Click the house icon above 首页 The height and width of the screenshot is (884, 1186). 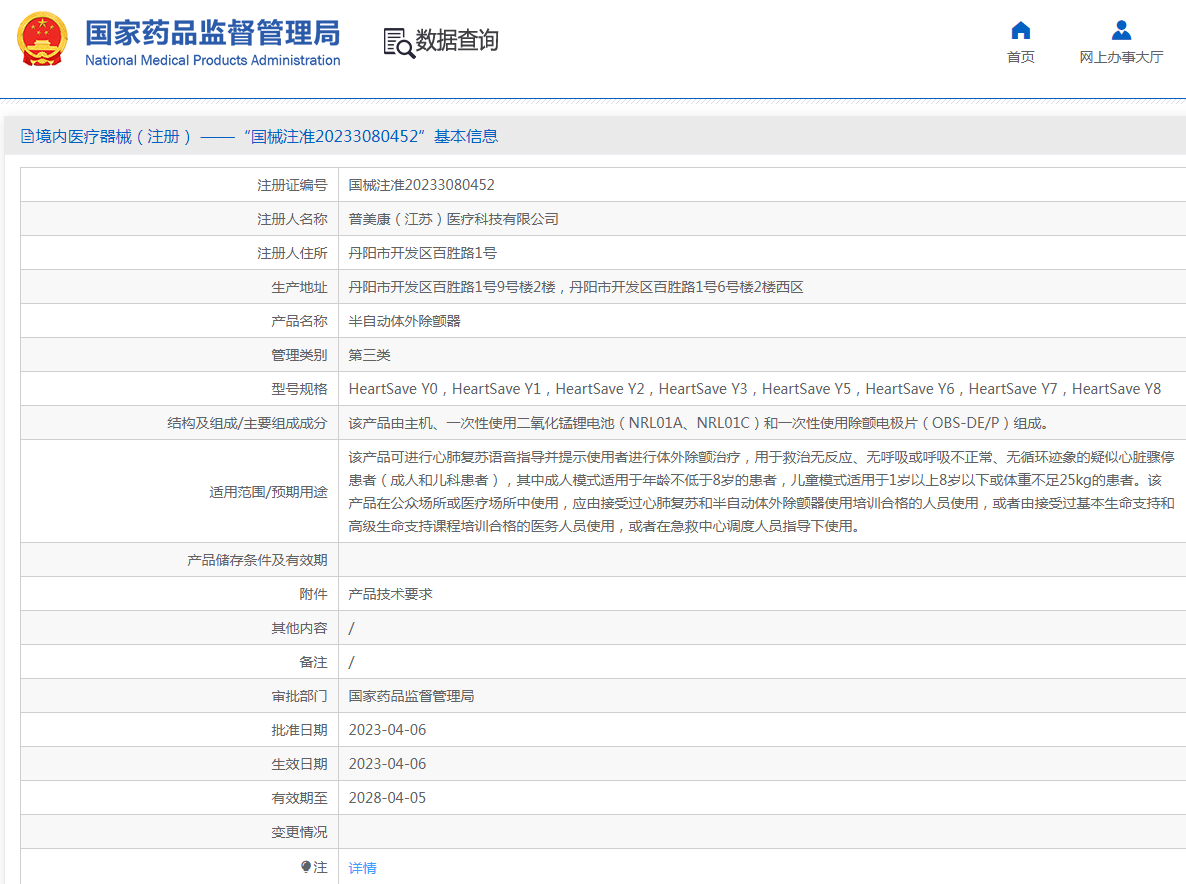(x=1020, y=30)
